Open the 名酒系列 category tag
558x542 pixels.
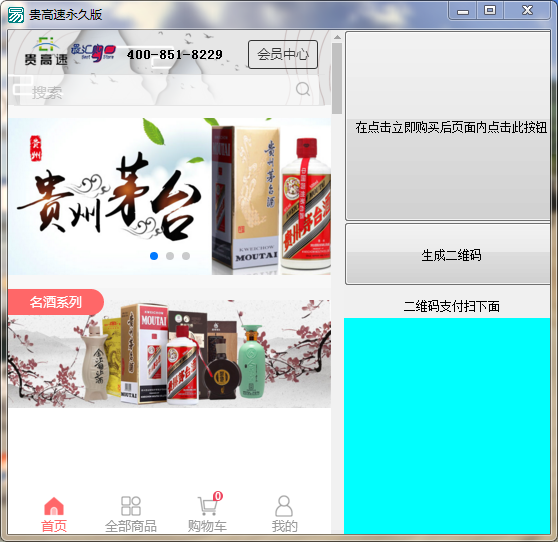pos(56,302)
